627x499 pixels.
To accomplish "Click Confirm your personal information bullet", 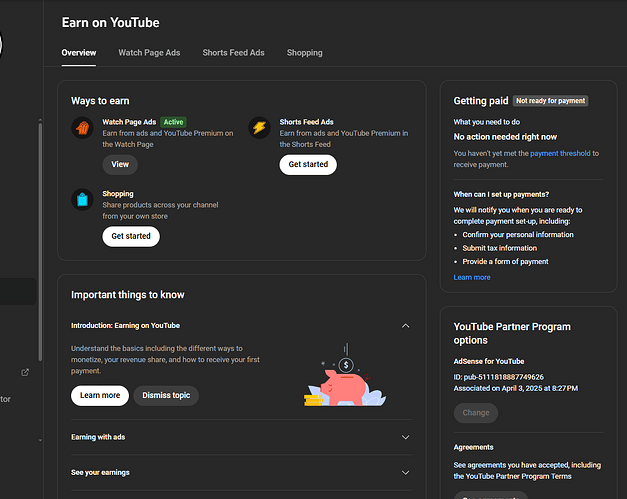I will point(518,235).
